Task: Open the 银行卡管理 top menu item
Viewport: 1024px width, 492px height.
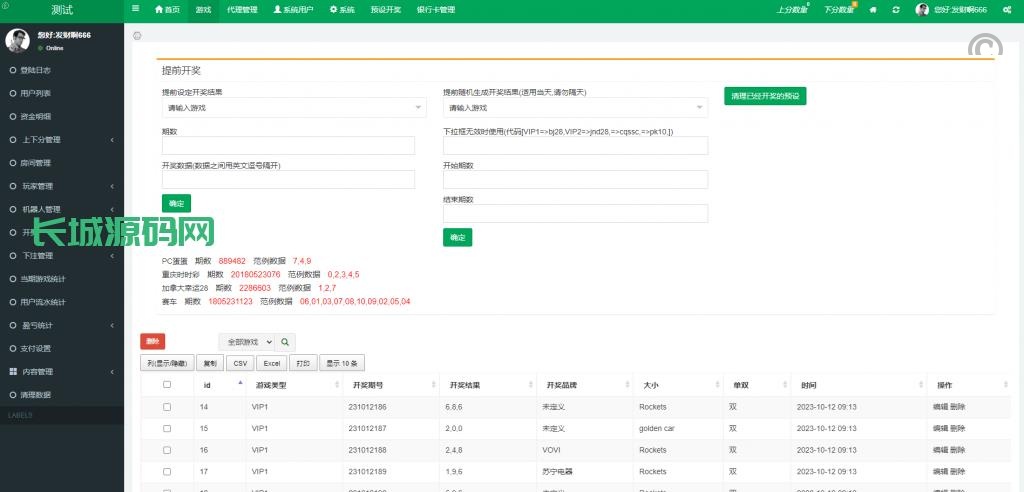Action: (x=435, y=10)
